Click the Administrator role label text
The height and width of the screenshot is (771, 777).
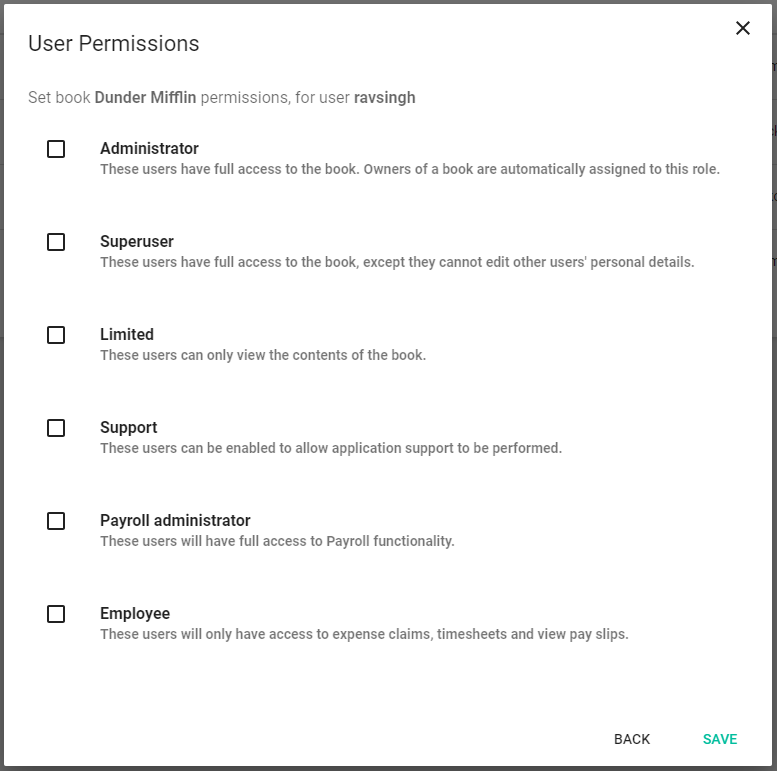[149, 149]
